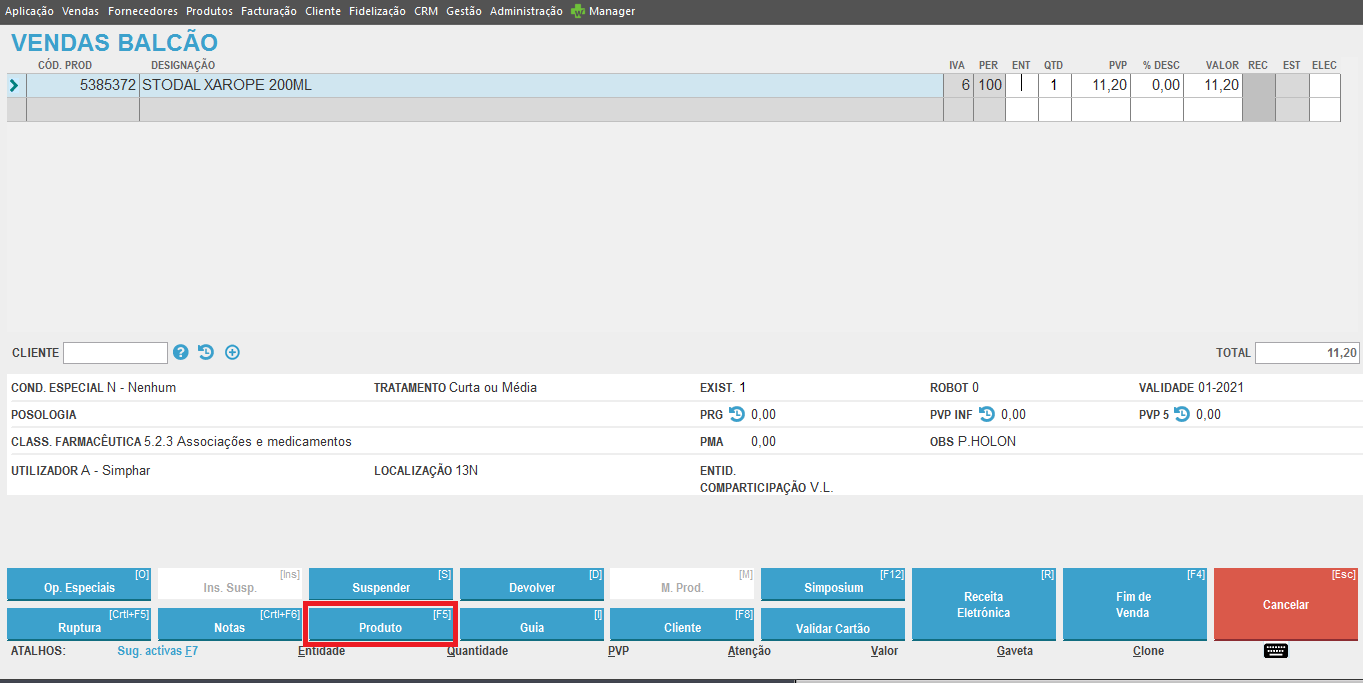Open client history icon next to Cliente

pos(206,352)
